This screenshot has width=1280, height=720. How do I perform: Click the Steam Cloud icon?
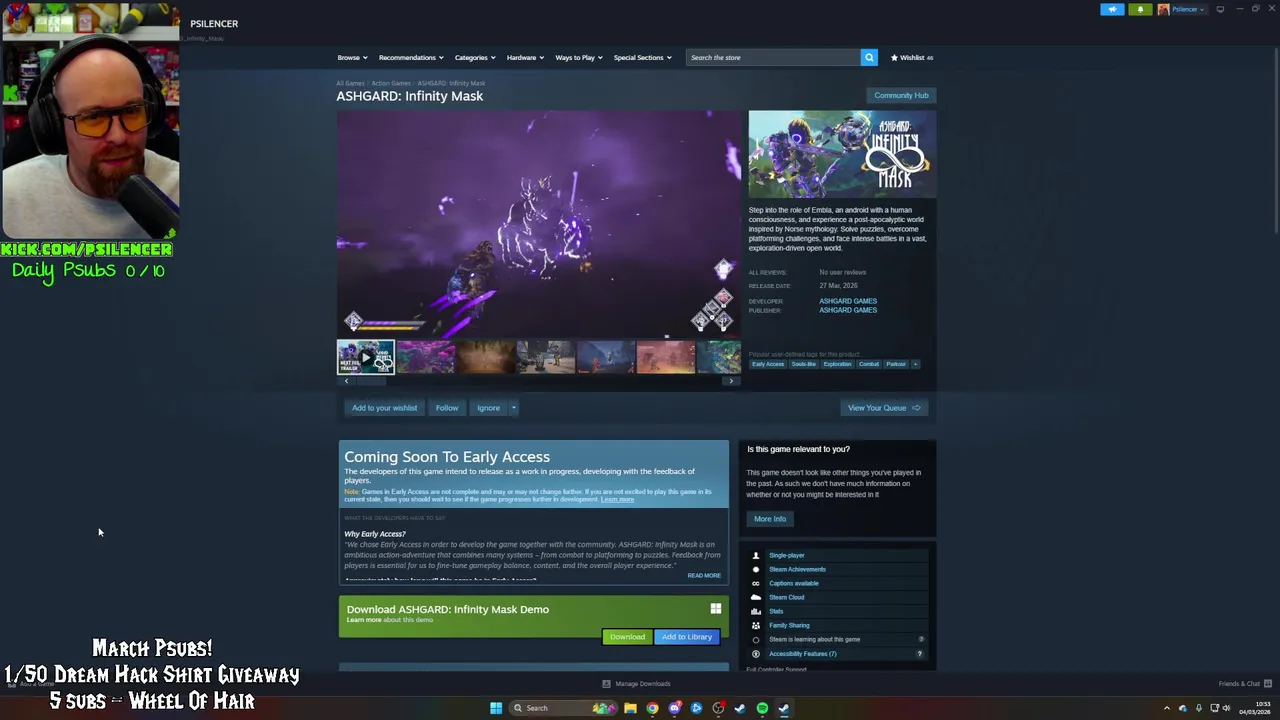(x=756, y=597)
